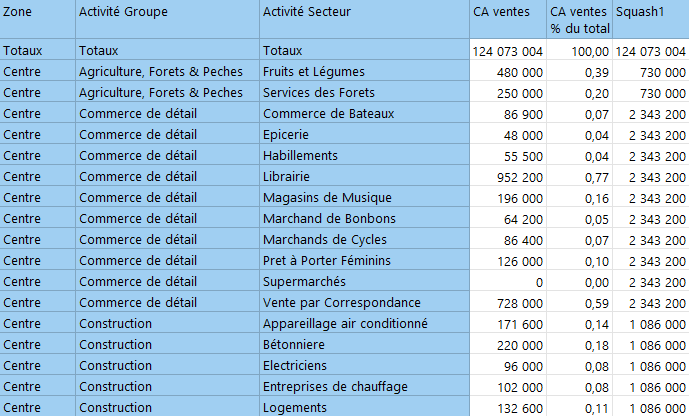Screen dimensions: 689x416
Task: Click the Librairie sector cell
Action: pyautogui.click(x=364, y=177)
